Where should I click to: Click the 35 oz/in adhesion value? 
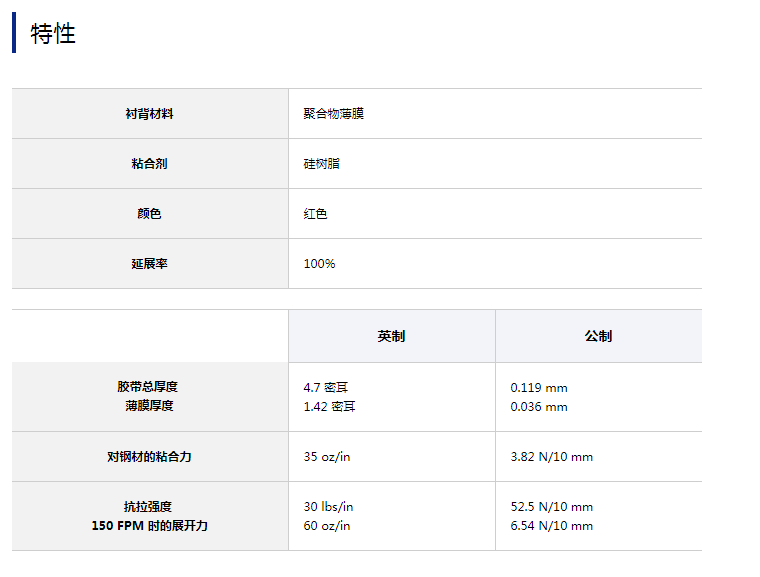327,457
